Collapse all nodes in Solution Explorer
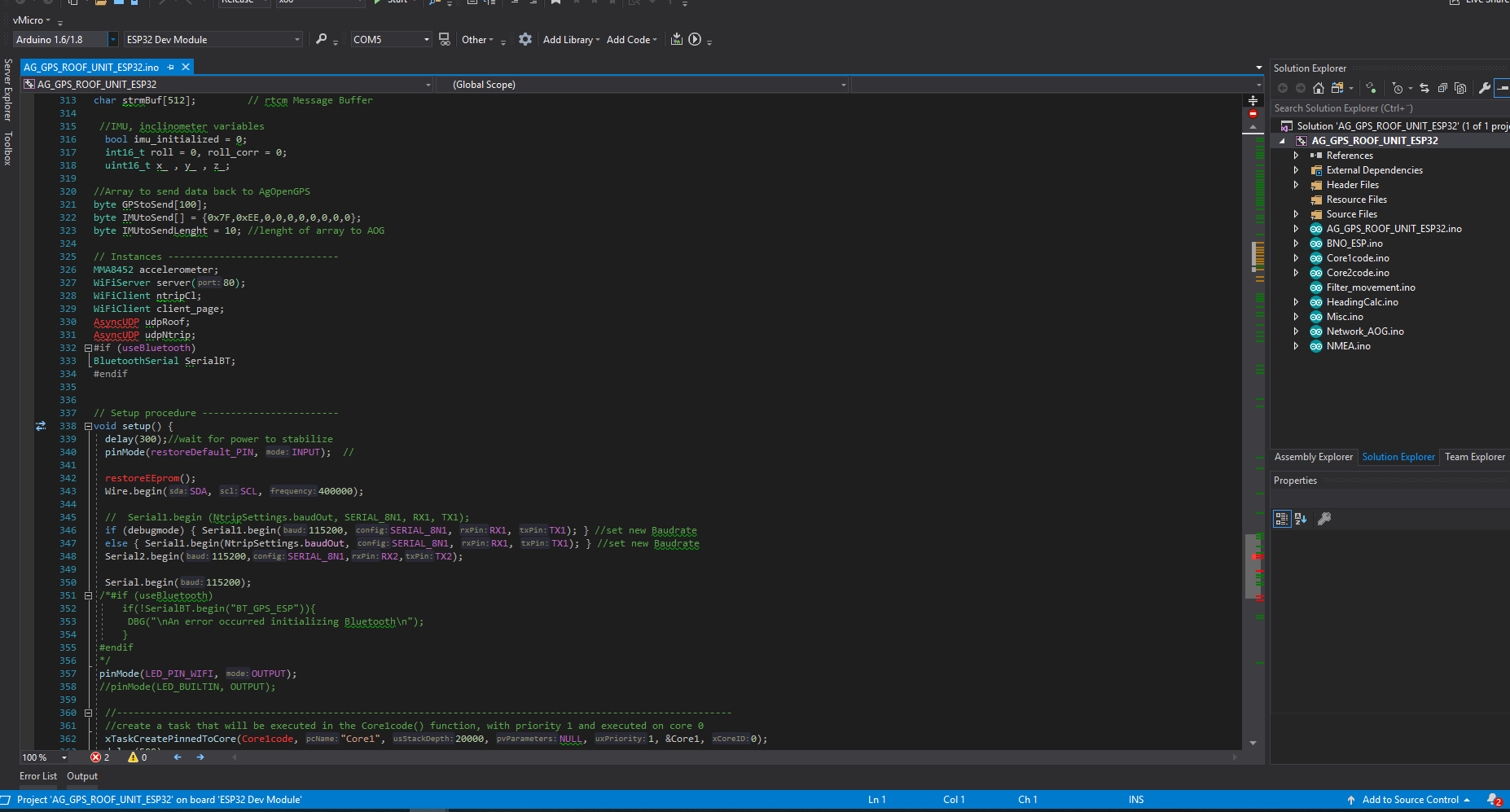Viewport: 1510px width, 812px height. (1442, 88)
